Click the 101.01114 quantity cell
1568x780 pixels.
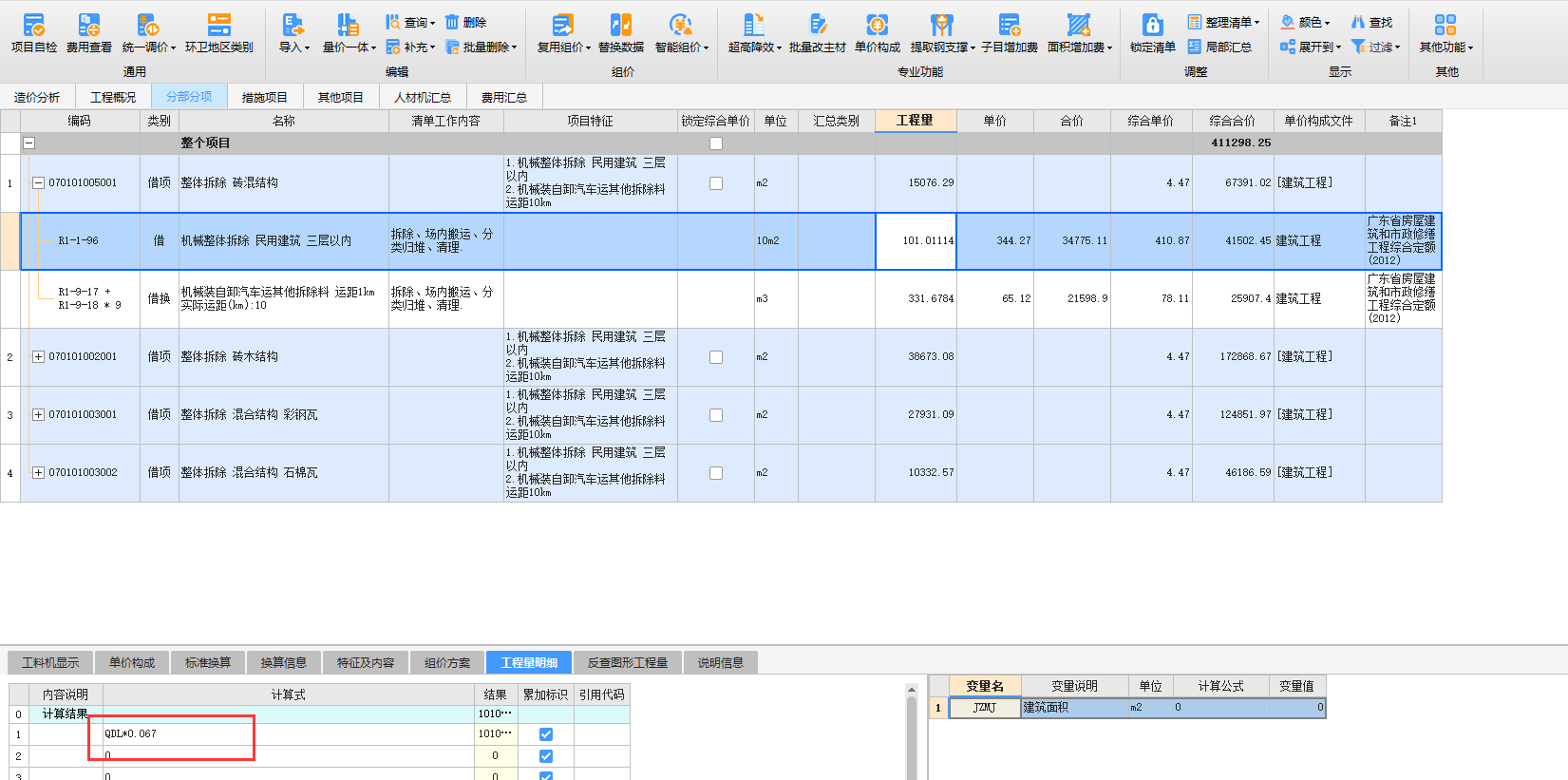click(916, 241)
